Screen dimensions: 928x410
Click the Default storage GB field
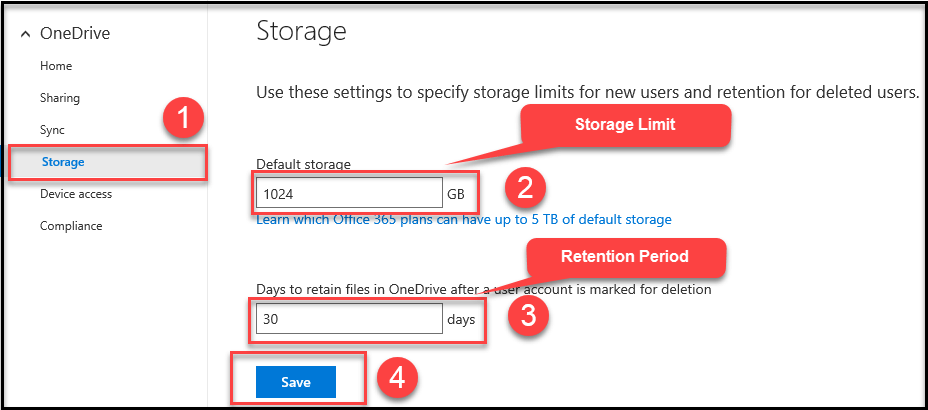(348, 192)
